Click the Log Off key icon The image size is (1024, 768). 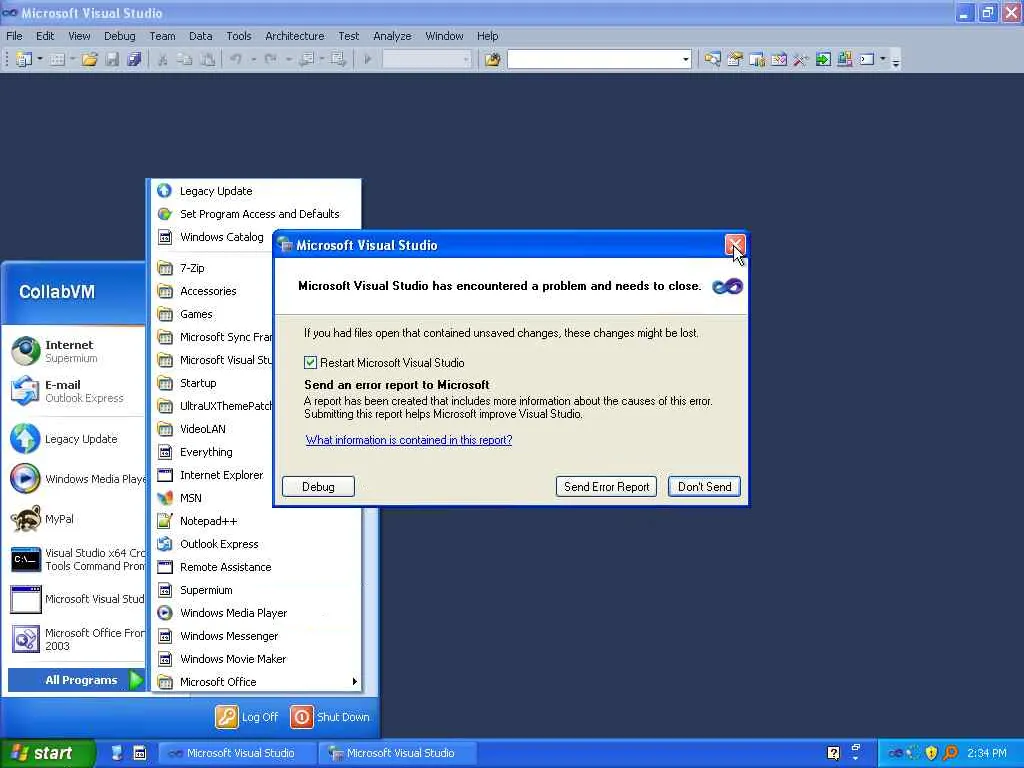(227, 716)
